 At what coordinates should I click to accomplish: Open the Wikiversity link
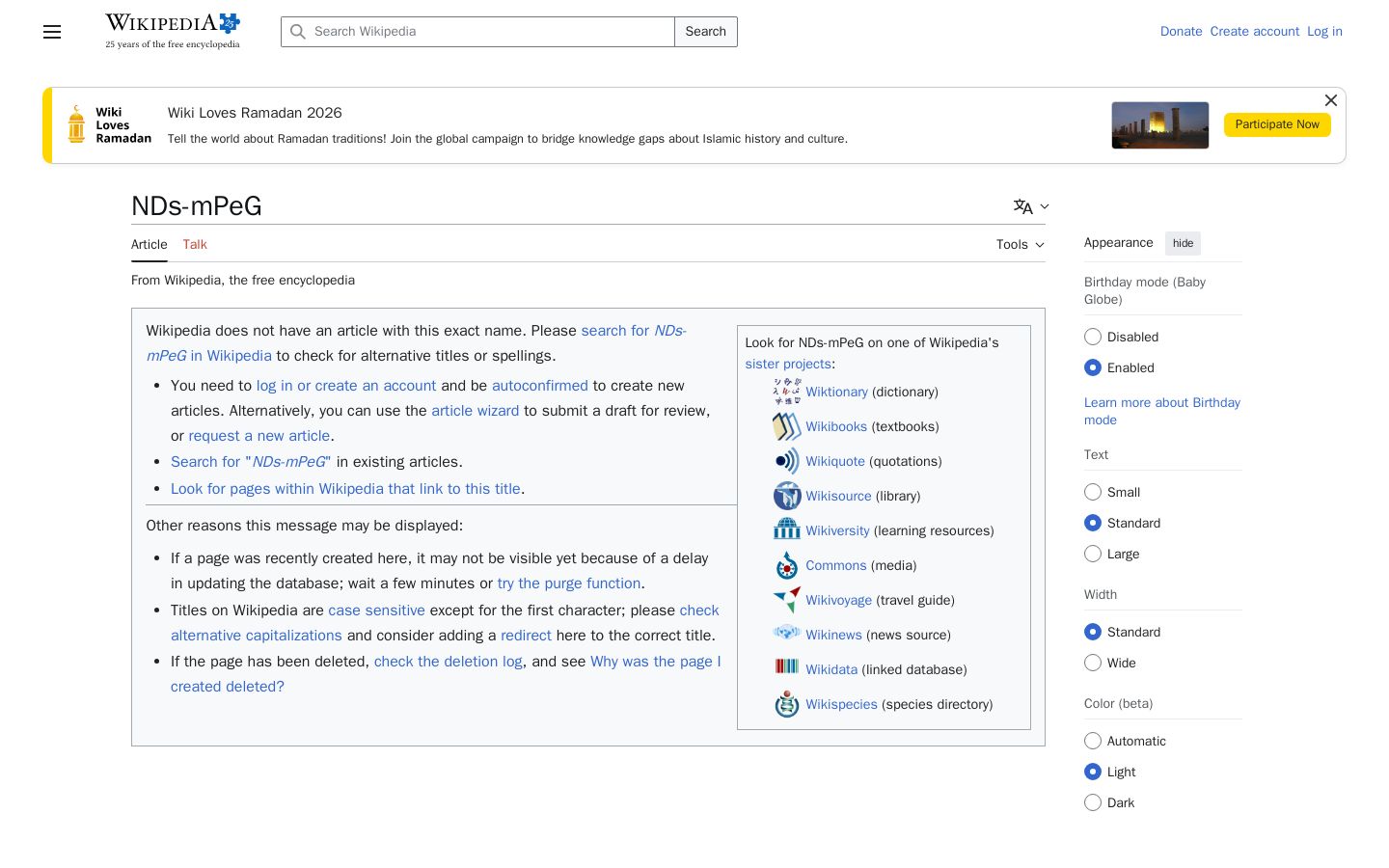click(837, 530)
